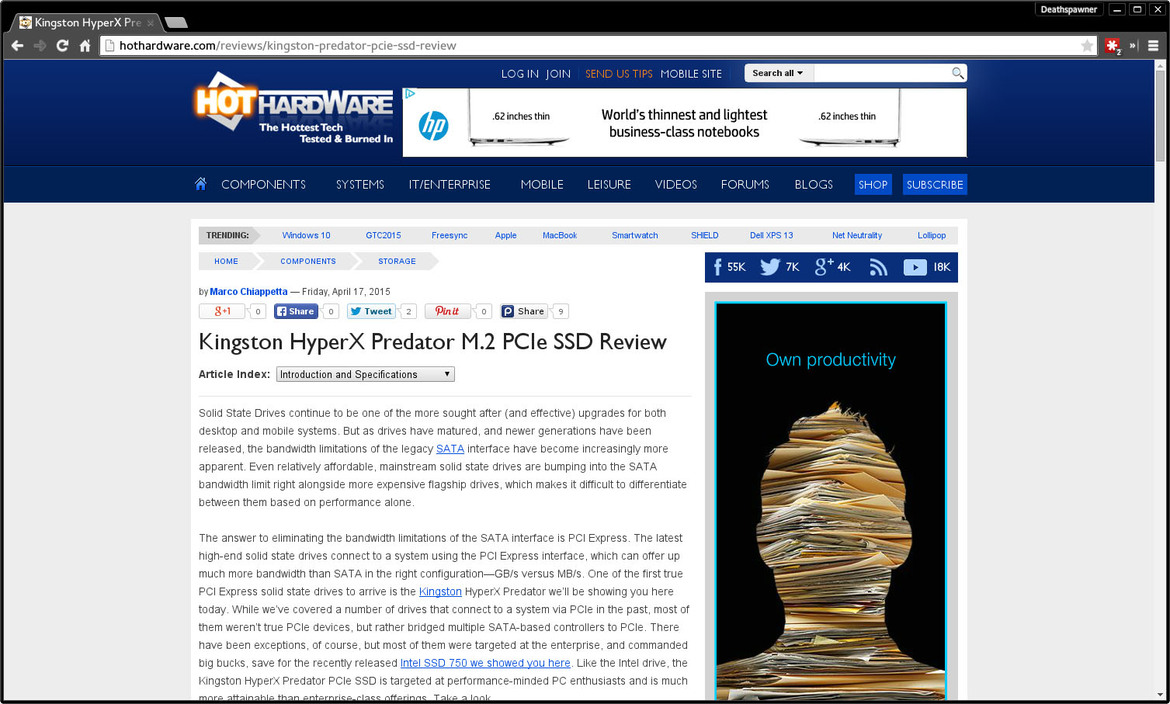Click the AdChoices icon on the HP banner

point(410,94)
